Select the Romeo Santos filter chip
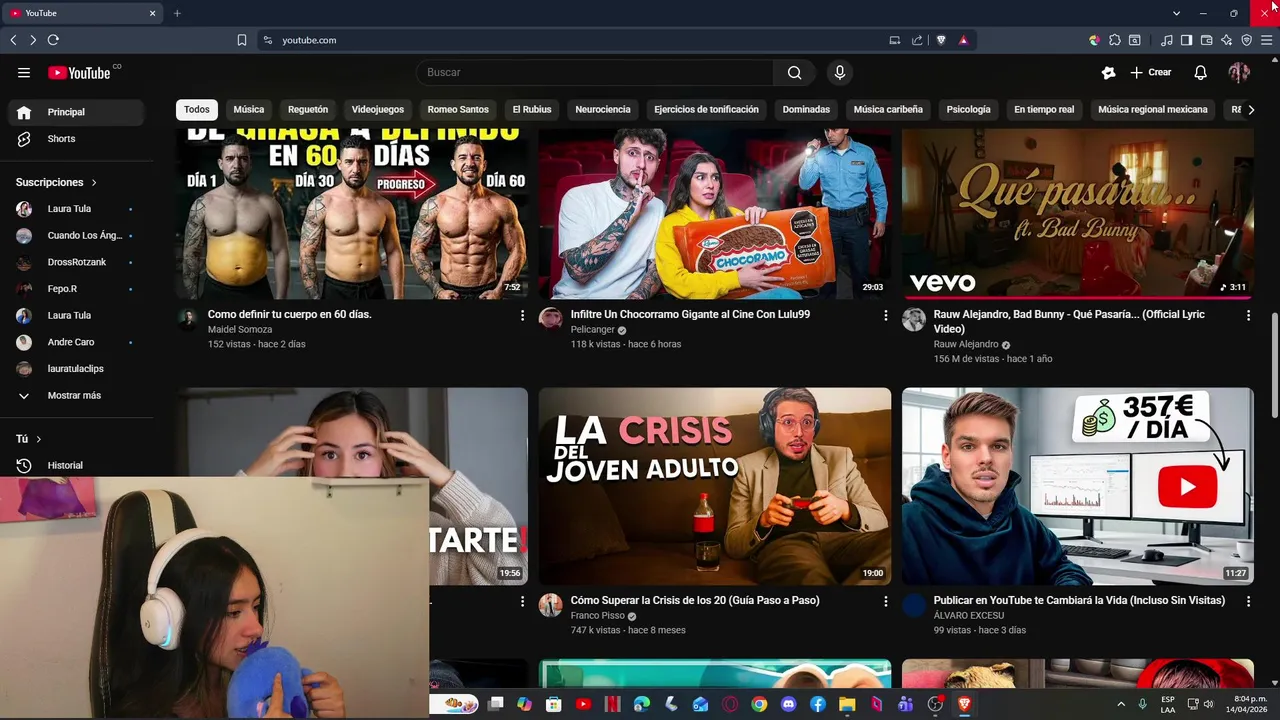This screenshot has width=1280, height=720. (x=458, y=109)
